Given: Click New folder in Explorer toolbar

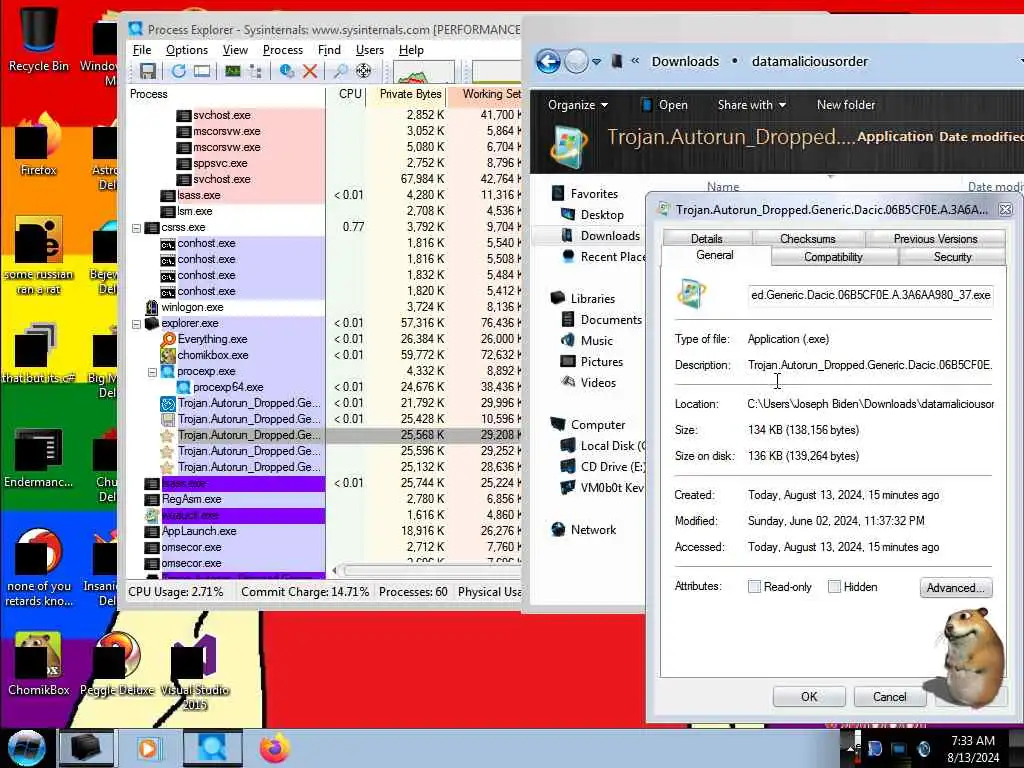Looking at the screenshot, I should pyautogui.click(x=846, y=105).
